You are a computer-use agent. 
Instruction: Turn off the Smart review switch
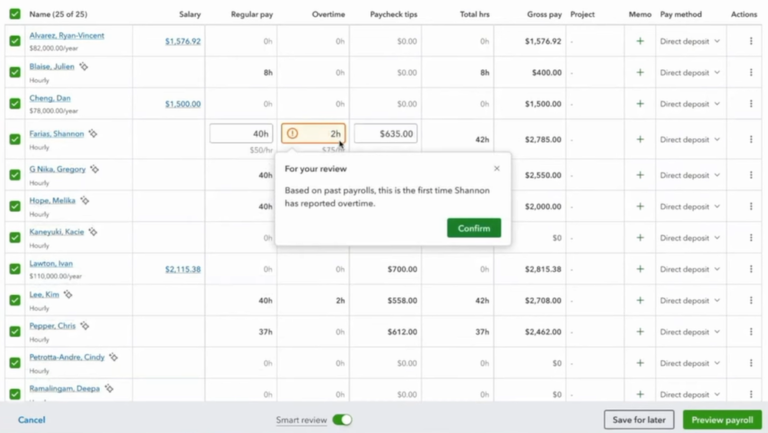click(x=342, y=420)
